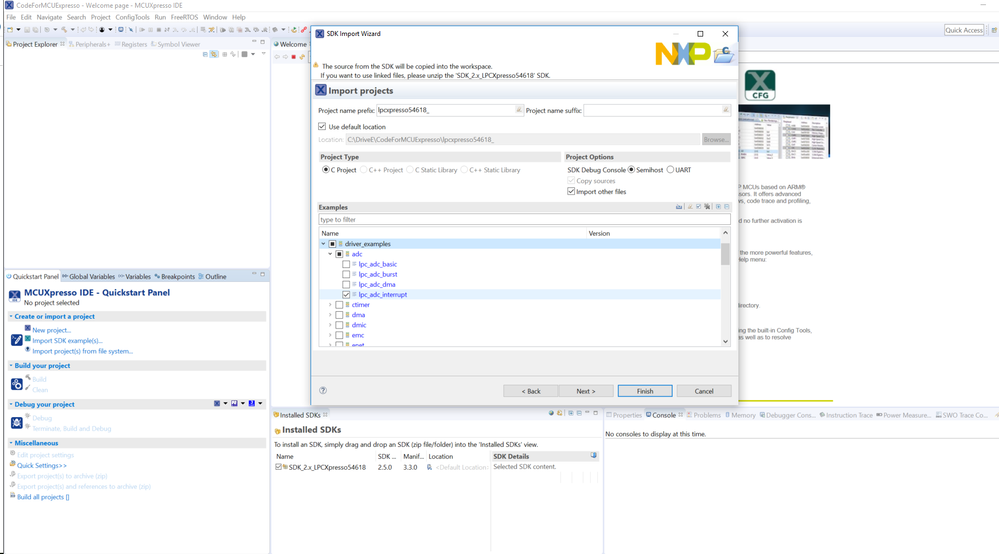999x554 pixels.
Task: Click the select-all checkmark icon in Examples toolbar
Action: coord(699,207)
